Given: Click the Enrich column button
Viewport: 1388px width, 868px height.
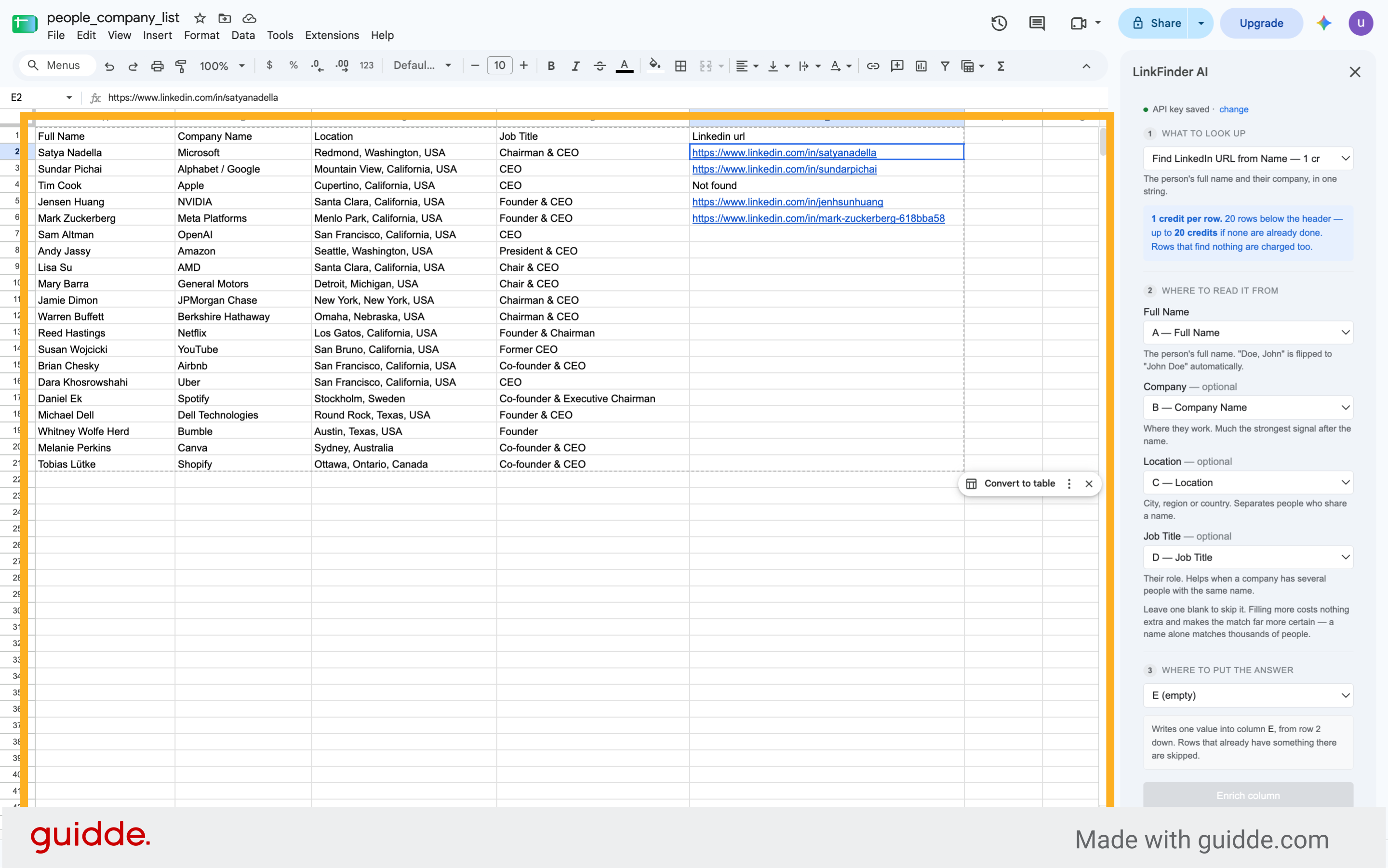Looking at the screenshot, I should 1248,795.
